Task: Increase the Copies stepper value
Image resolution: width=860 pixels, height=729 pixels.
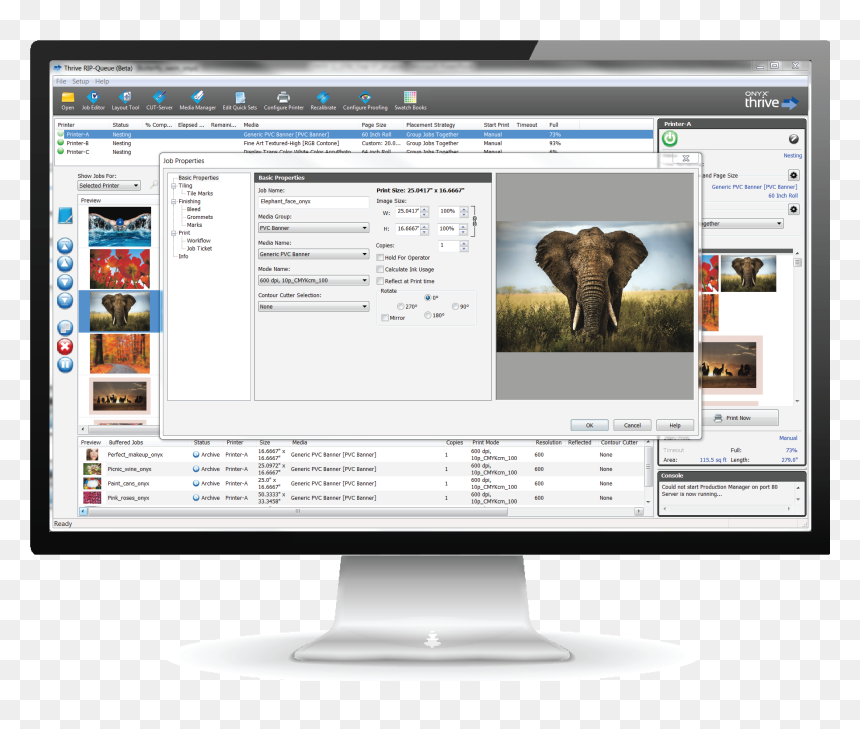Action: (x=464, y=243)
